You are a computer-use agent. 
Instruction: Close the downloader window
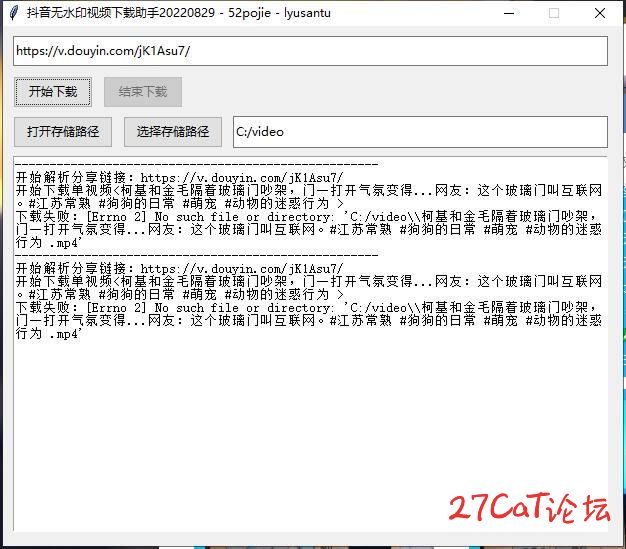pyautogui.click(x=600, y=13)
